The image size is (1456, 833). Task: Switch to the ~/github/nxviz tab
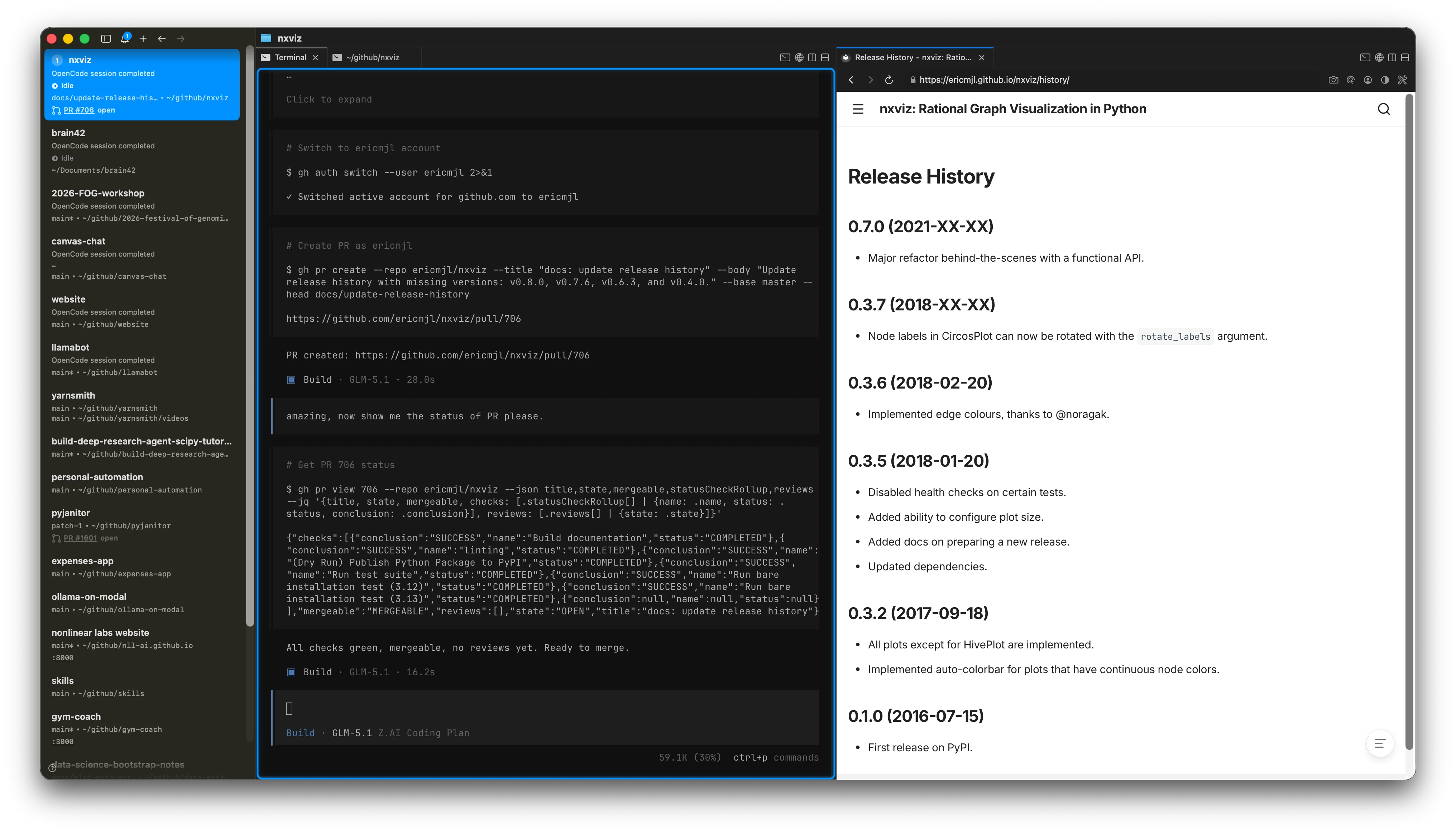[x=372, y=57]
